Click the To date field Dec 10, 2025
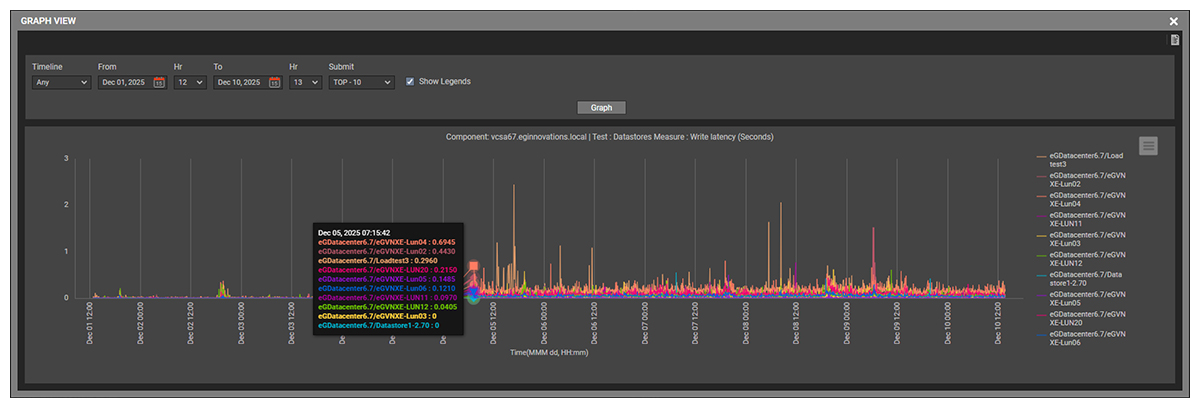Image resolution: width=1200 pixels, height=408 pixels. pyautogui.click(x=240, y=83)
